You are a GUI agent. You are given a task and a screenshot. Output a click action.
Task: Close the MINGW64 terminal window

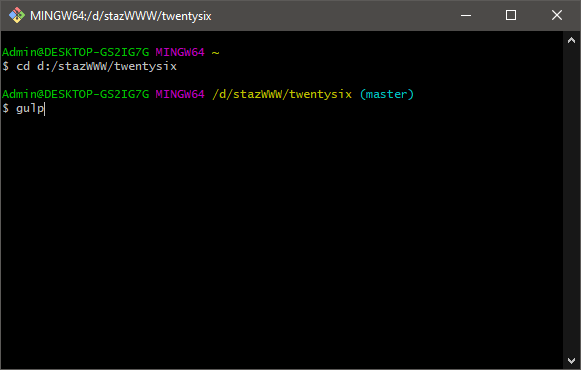point(557,16)
